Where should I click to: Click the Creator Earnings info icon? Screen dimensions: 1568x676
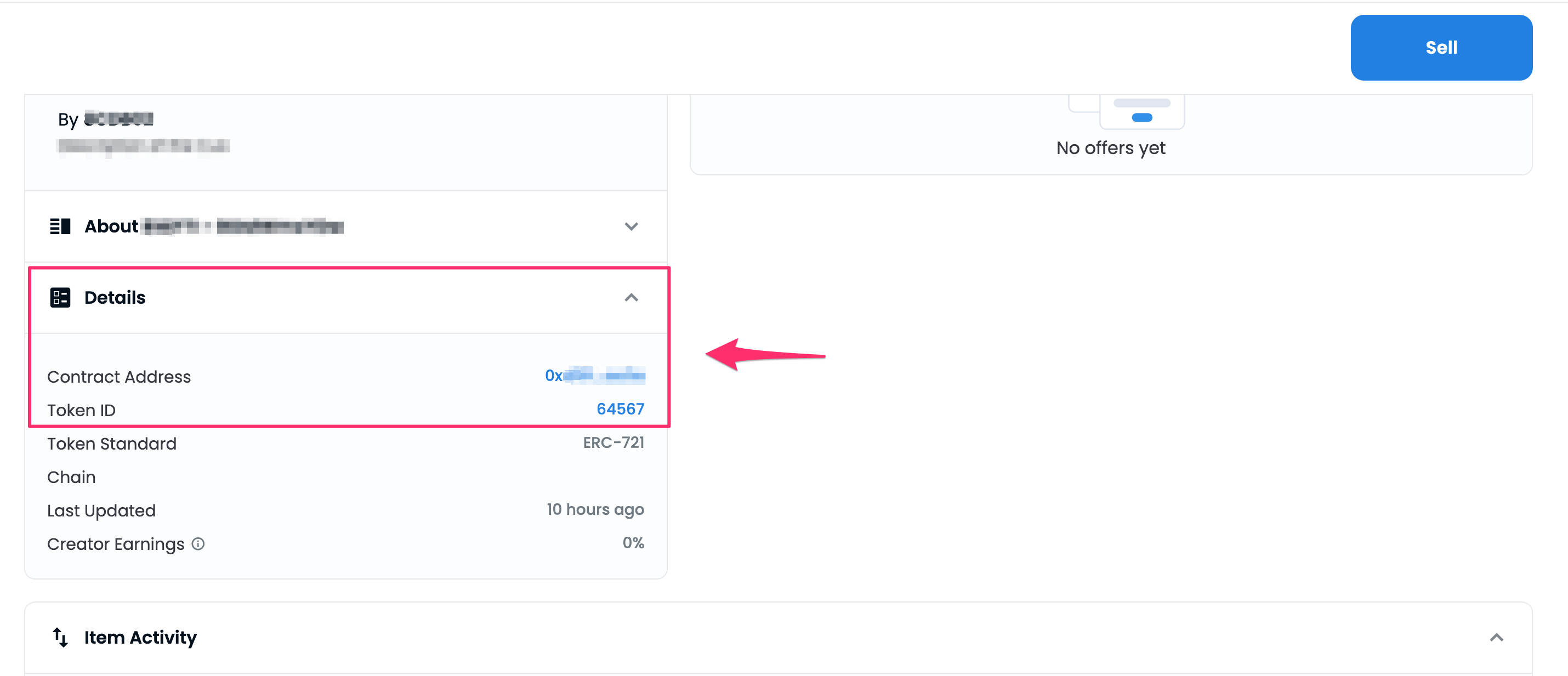tap(198, 543)
